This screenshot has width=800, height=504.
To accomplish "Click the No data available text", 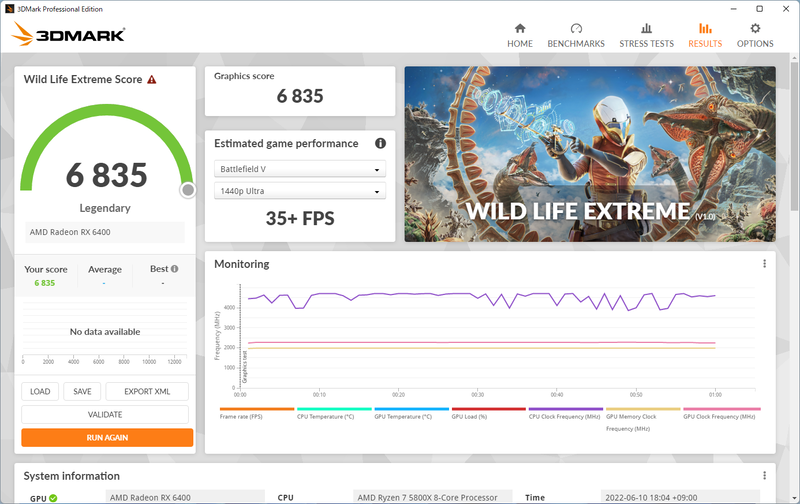I will tap(105, 332).
